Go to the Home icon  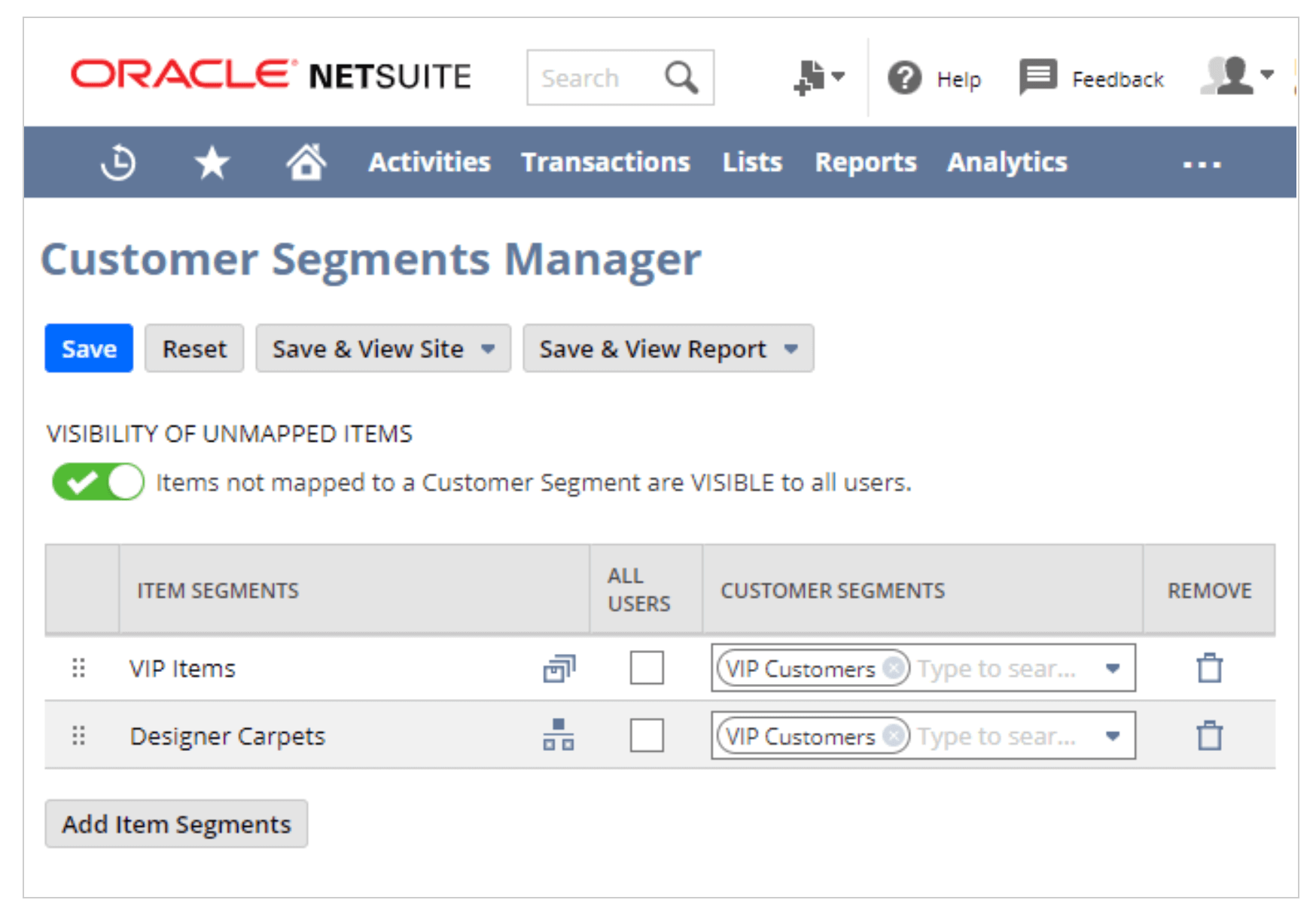(x=306, y=163)
